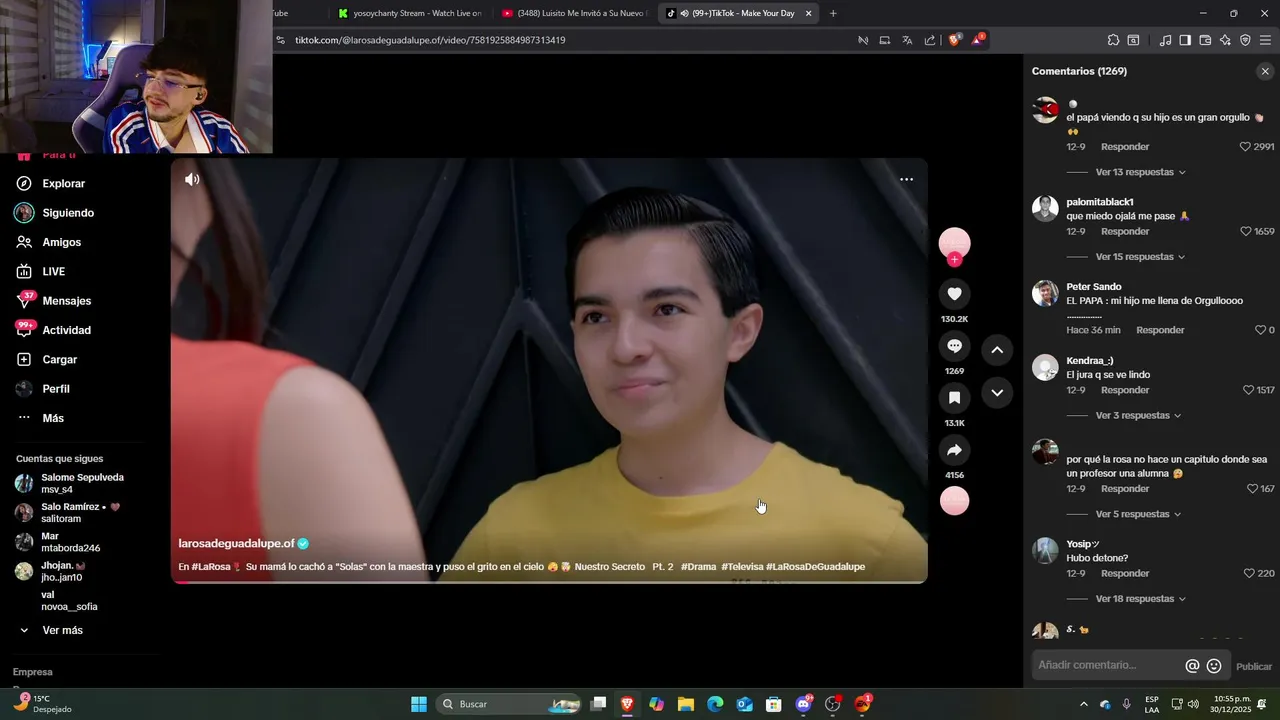Open Siguiendo in the sidebar
Image resolution: width=1280 pixels, height=720 pixels.
(68, 213)
